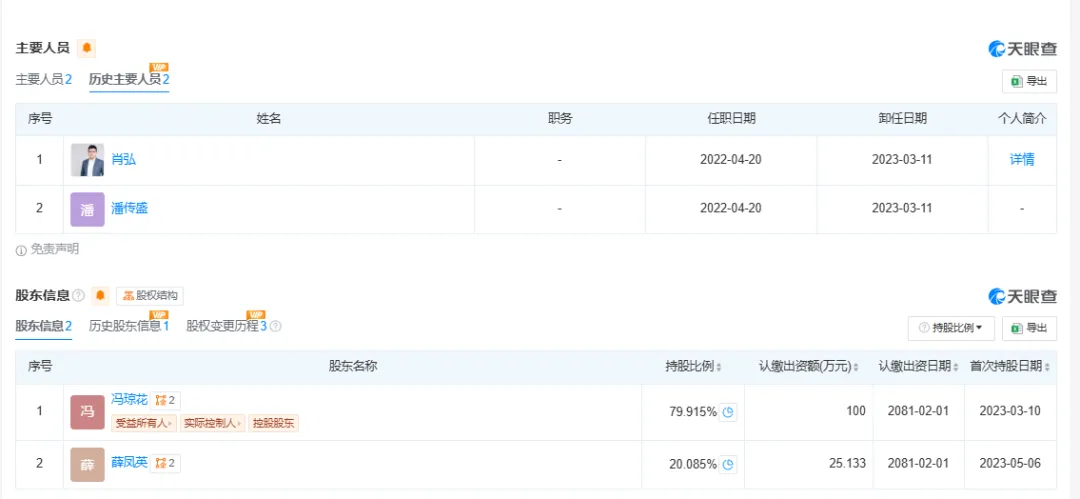Export the 主要人员 table with 导出
This screenshot has height=499, width=1080.
(1029, 82)
